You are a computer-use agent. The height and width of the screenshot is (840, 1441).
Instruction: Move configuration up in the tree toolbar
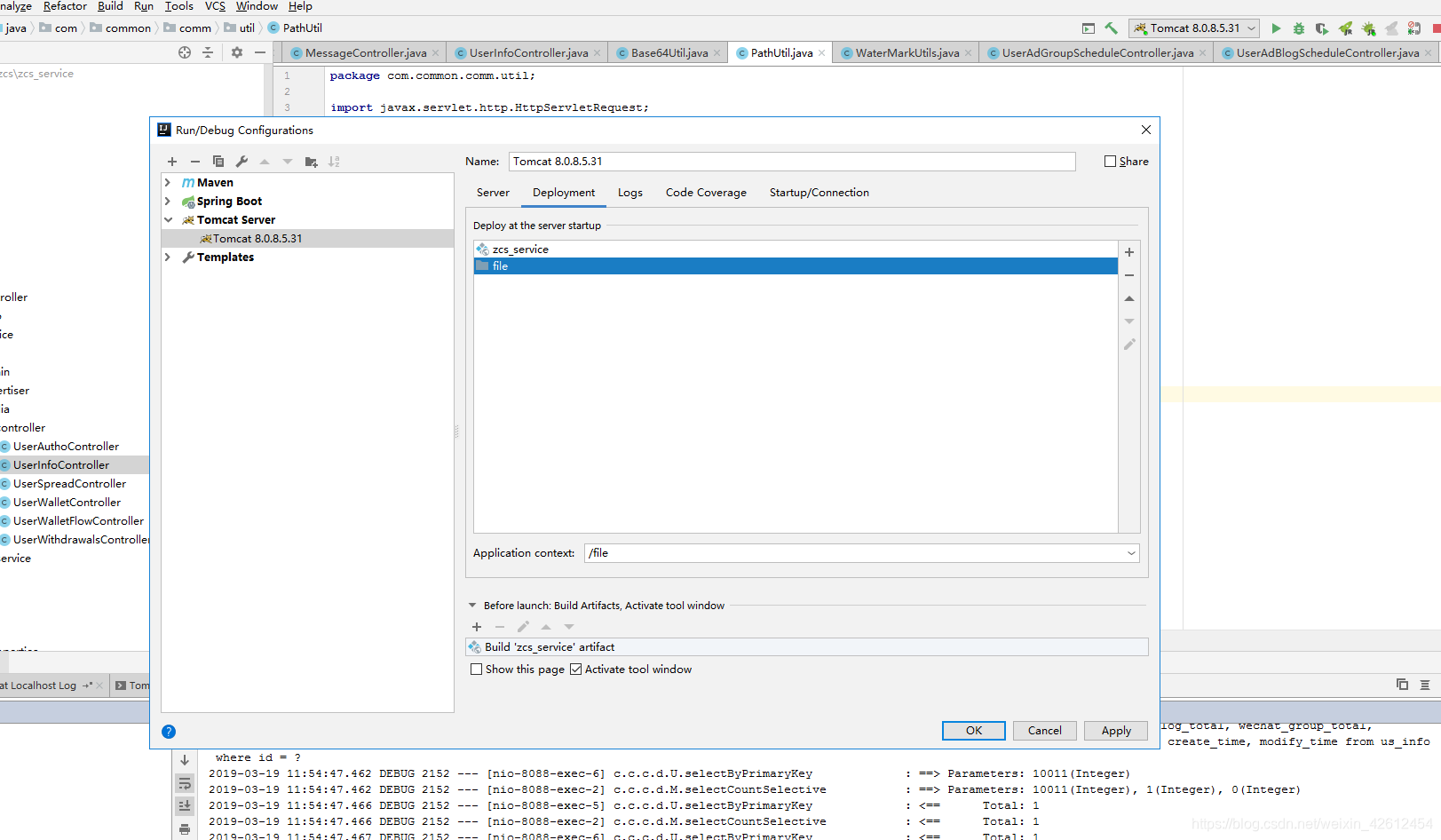(265, 162)
